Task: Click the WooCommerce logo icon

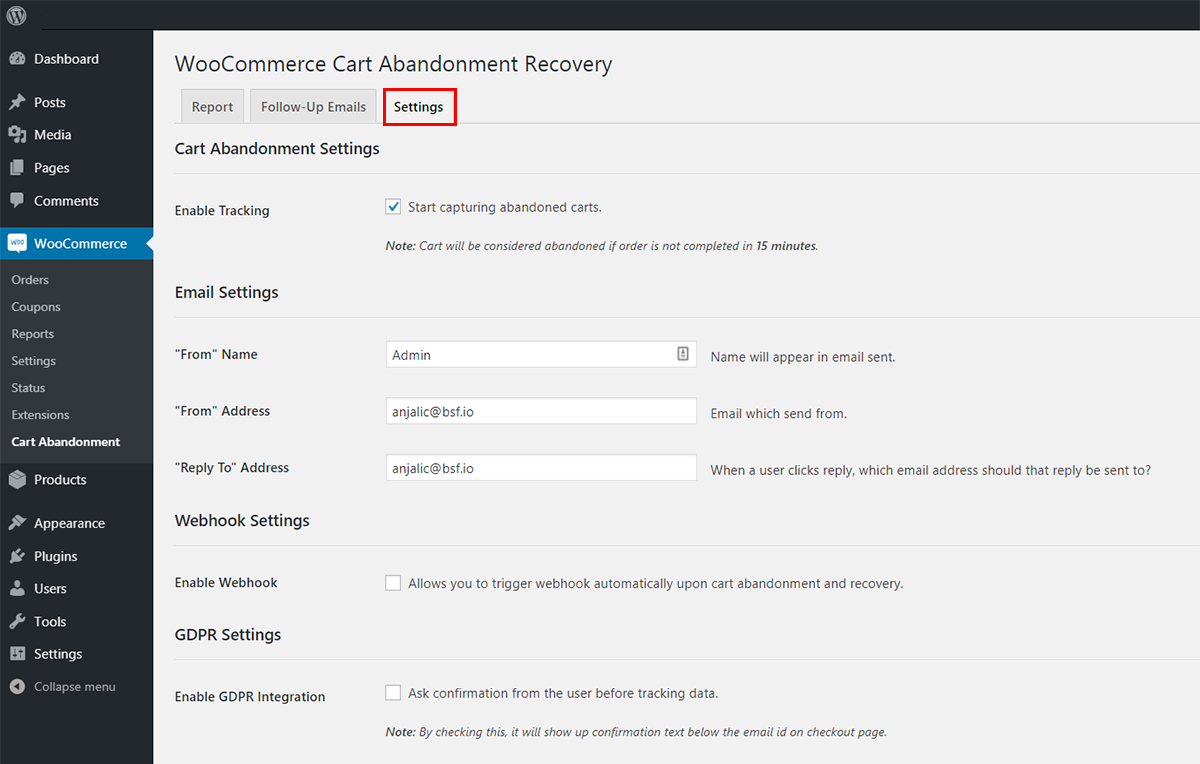Action: (x=17, y=243)
